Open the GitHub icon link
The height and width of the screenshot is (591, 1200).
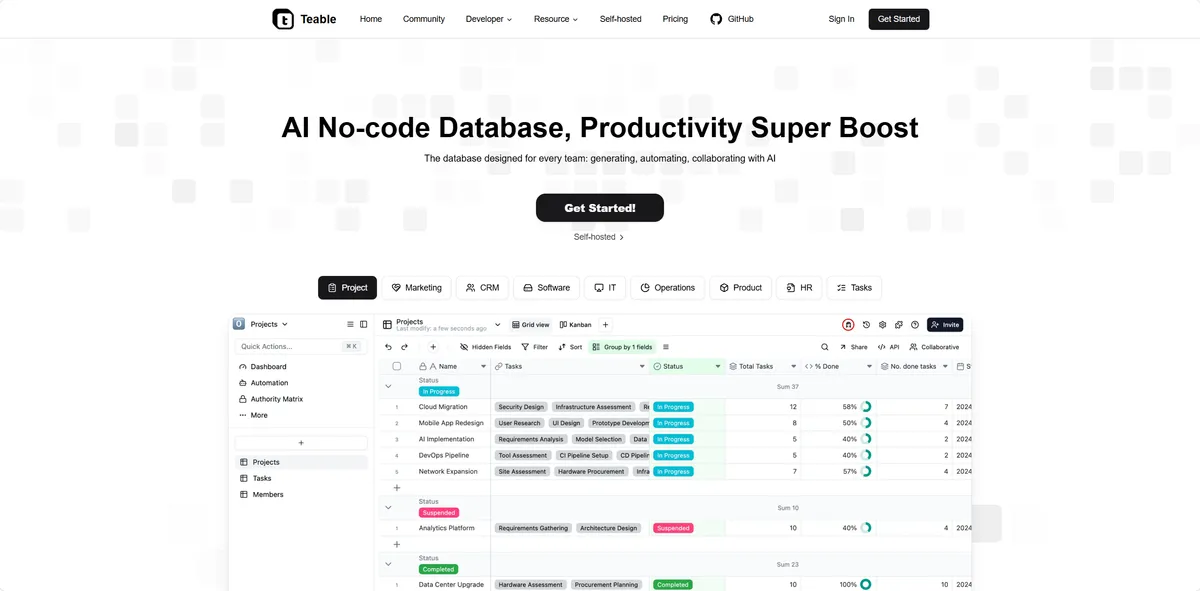click(x=716, y=19)
